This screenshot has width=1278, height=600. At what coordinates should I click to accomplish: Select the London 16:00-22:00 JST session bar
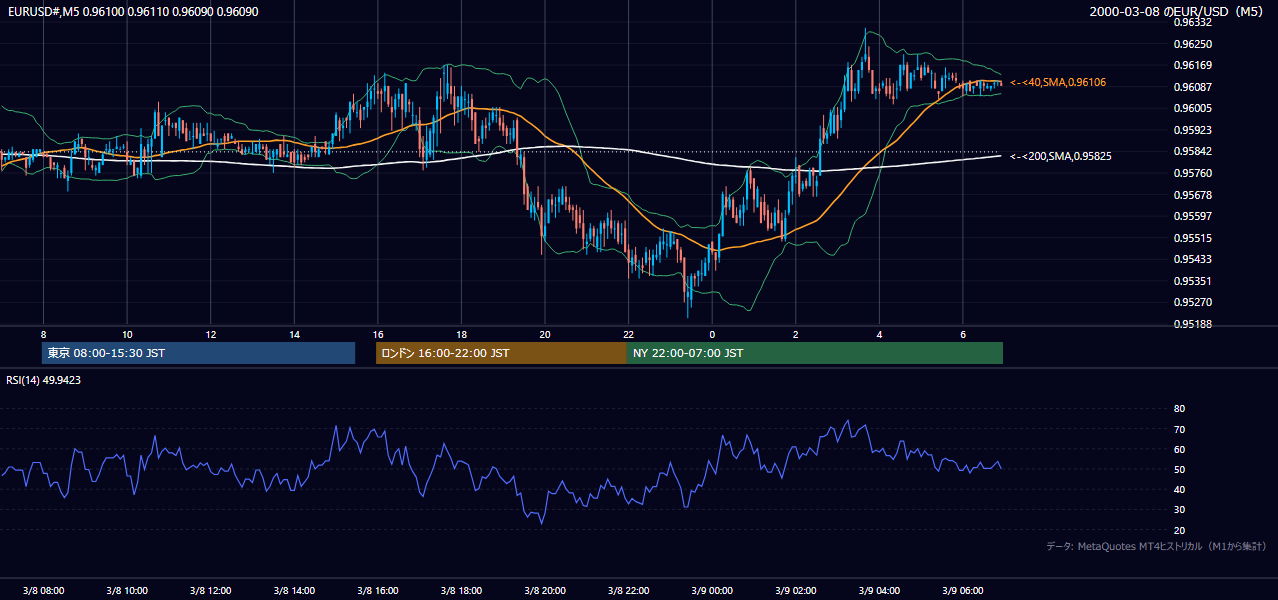point(501,353)
